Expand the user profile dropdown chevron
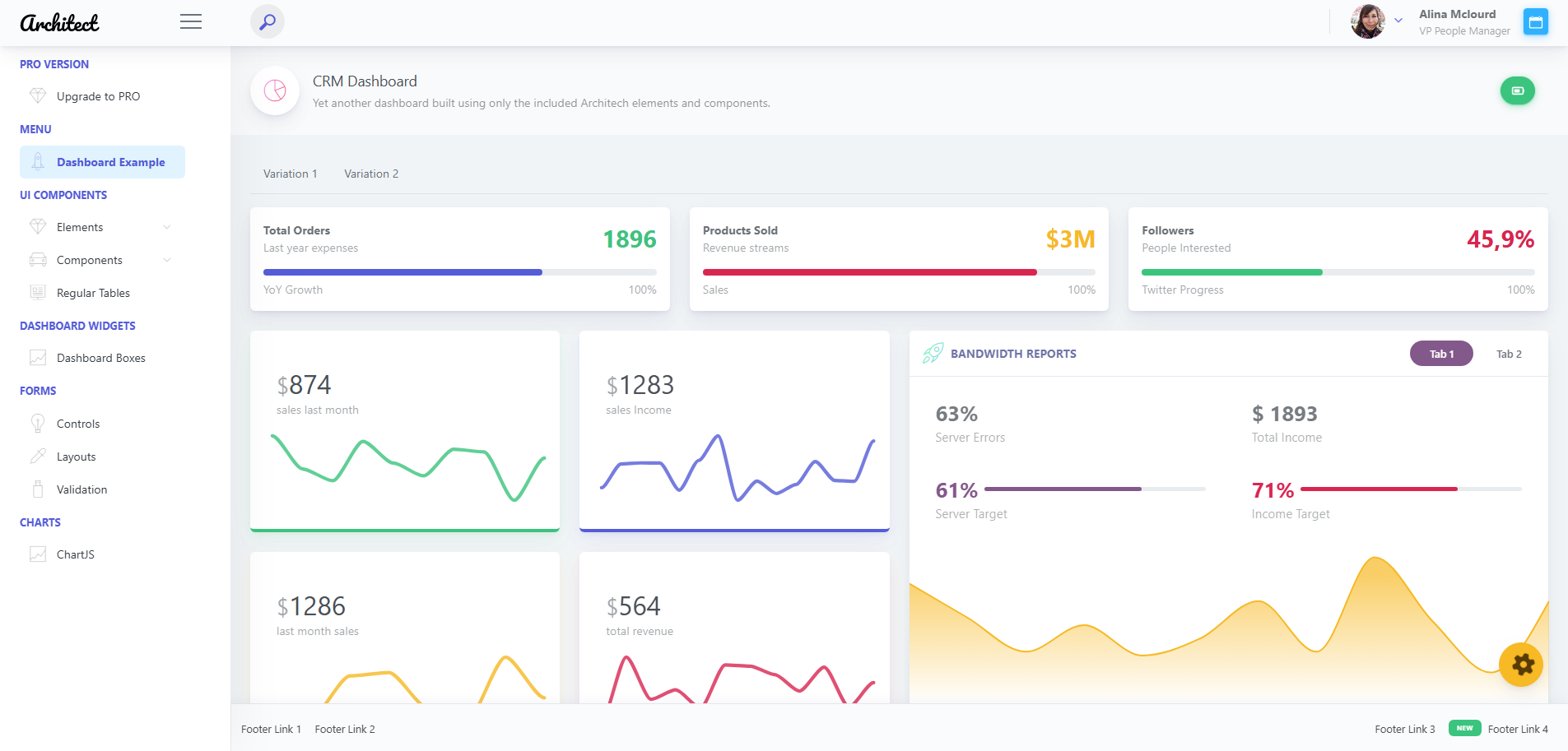 coord(1398,21)
